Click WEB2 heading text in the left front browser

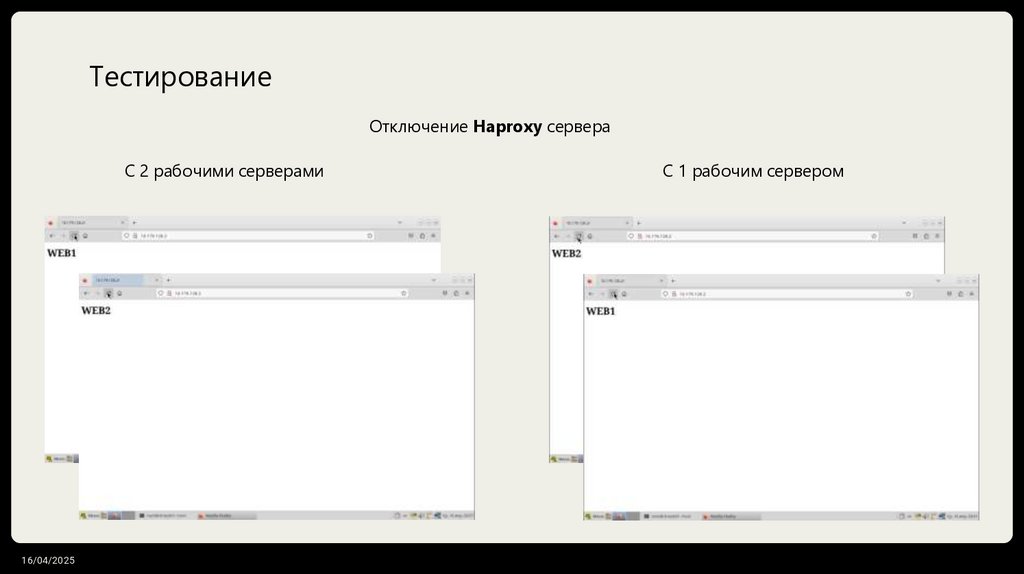pos(96,311)
